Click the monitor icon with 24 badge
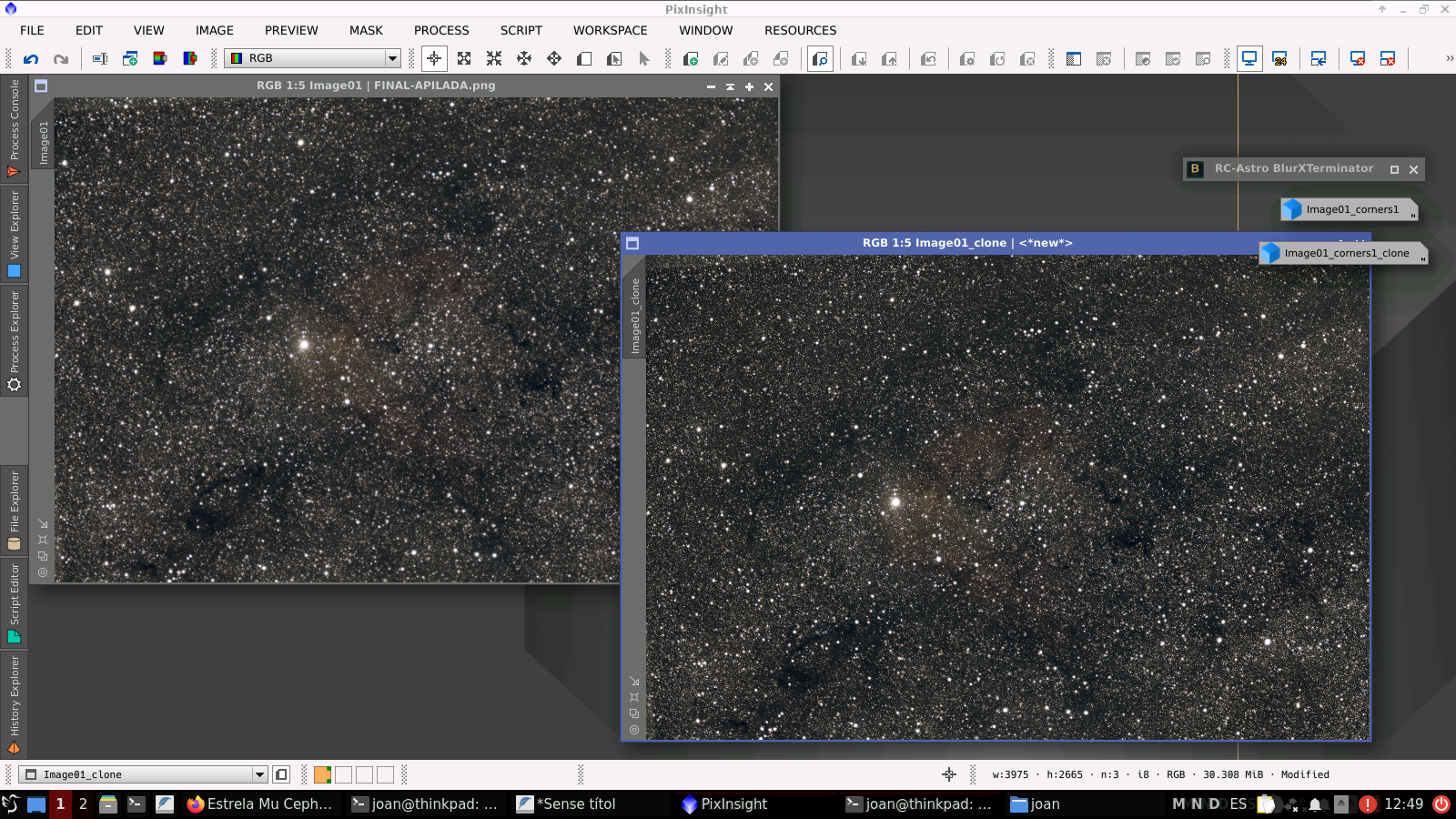 click(x=1279, y=59)
